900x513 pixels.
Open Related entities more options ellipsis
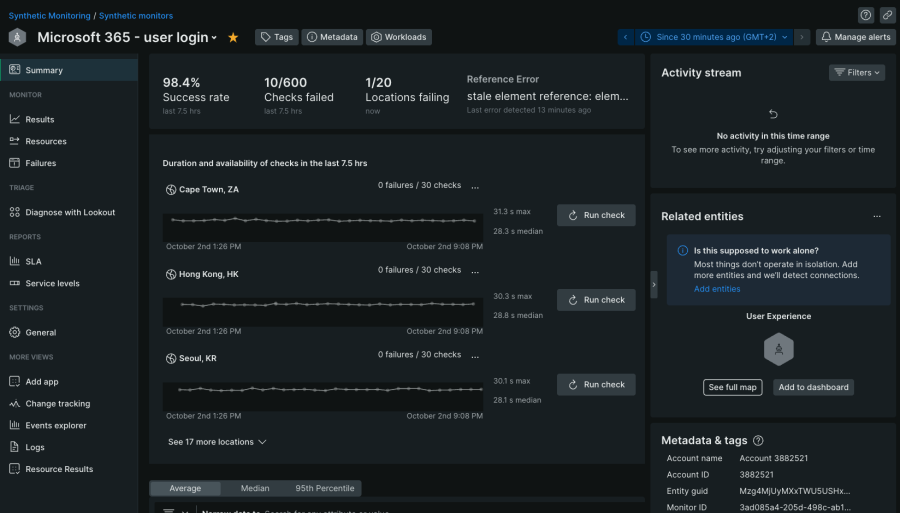click(877, 216)
